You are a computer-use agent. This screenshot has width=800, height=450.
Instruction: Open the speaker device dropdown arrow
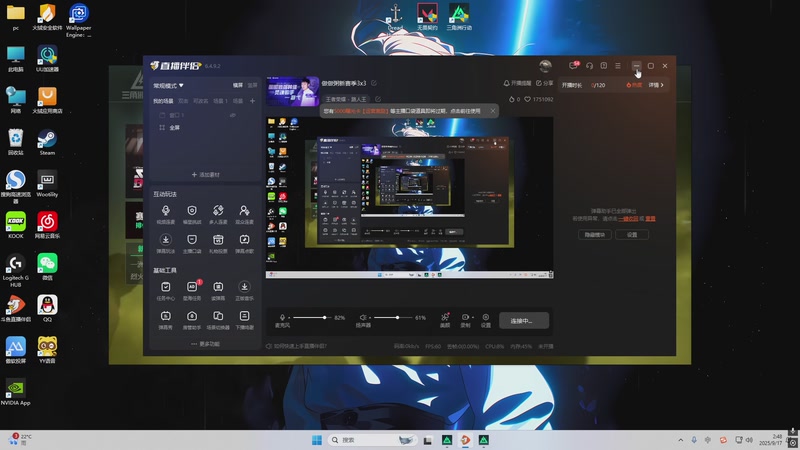coord(369,317)
